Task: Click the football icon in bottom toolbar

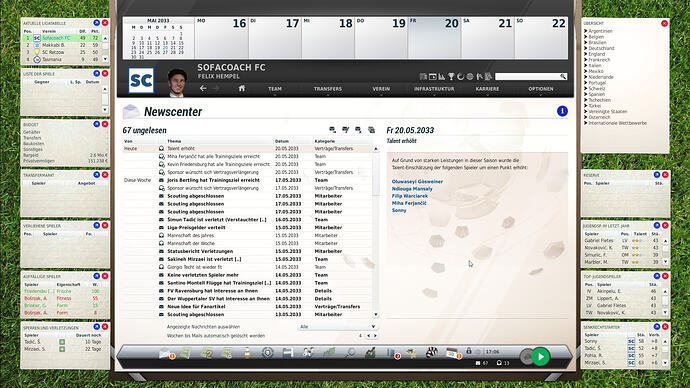Action: click(x=432, y=352)
